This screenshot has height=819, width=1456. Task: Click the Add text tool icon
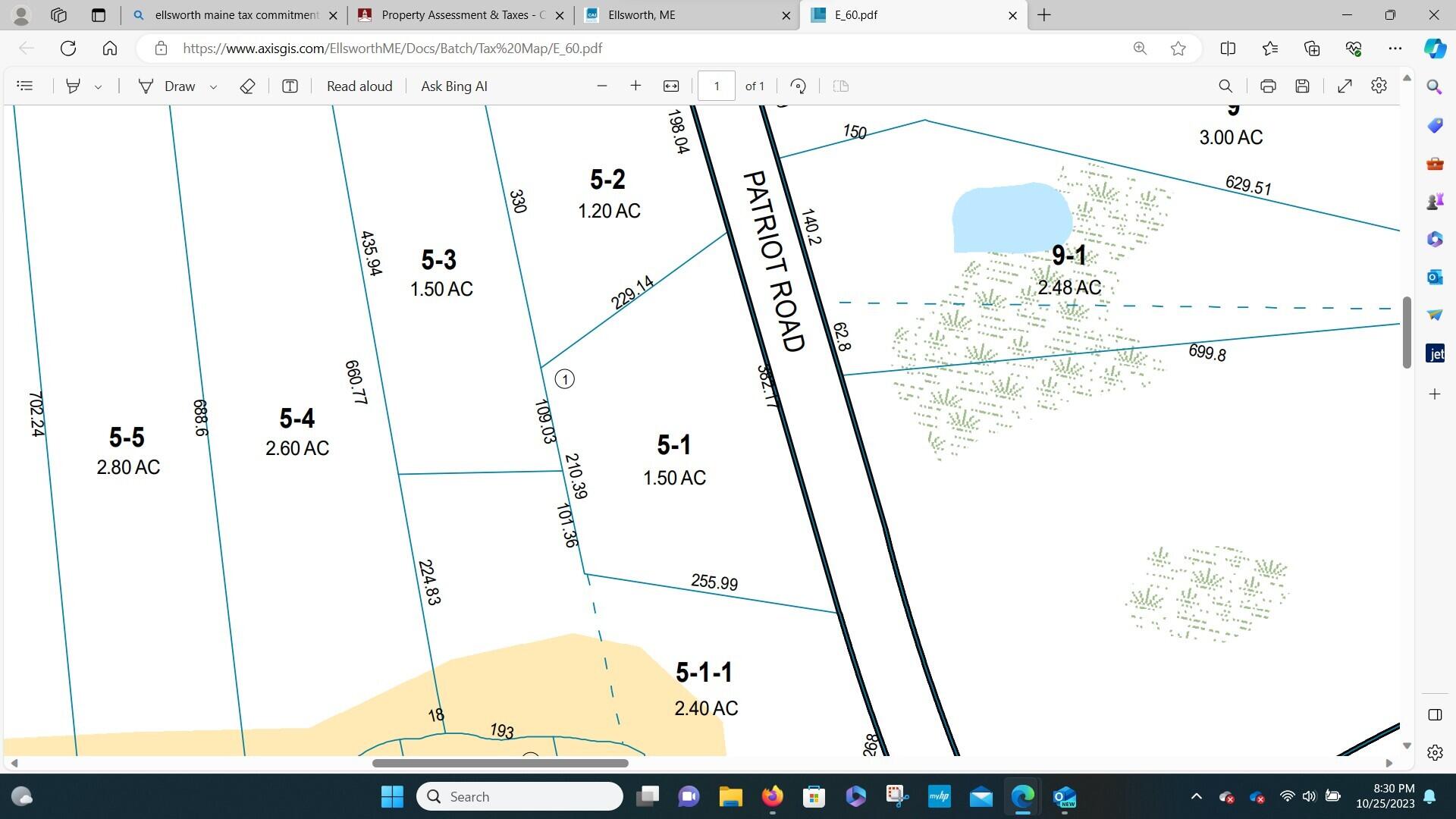pyautogui.click(x=290, y=86)
